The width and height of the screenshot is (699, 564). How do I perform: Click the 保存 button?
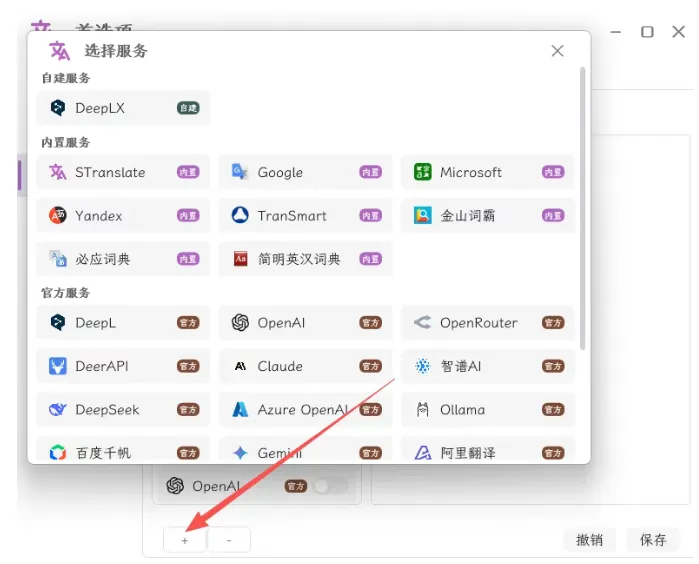[653, 540]
